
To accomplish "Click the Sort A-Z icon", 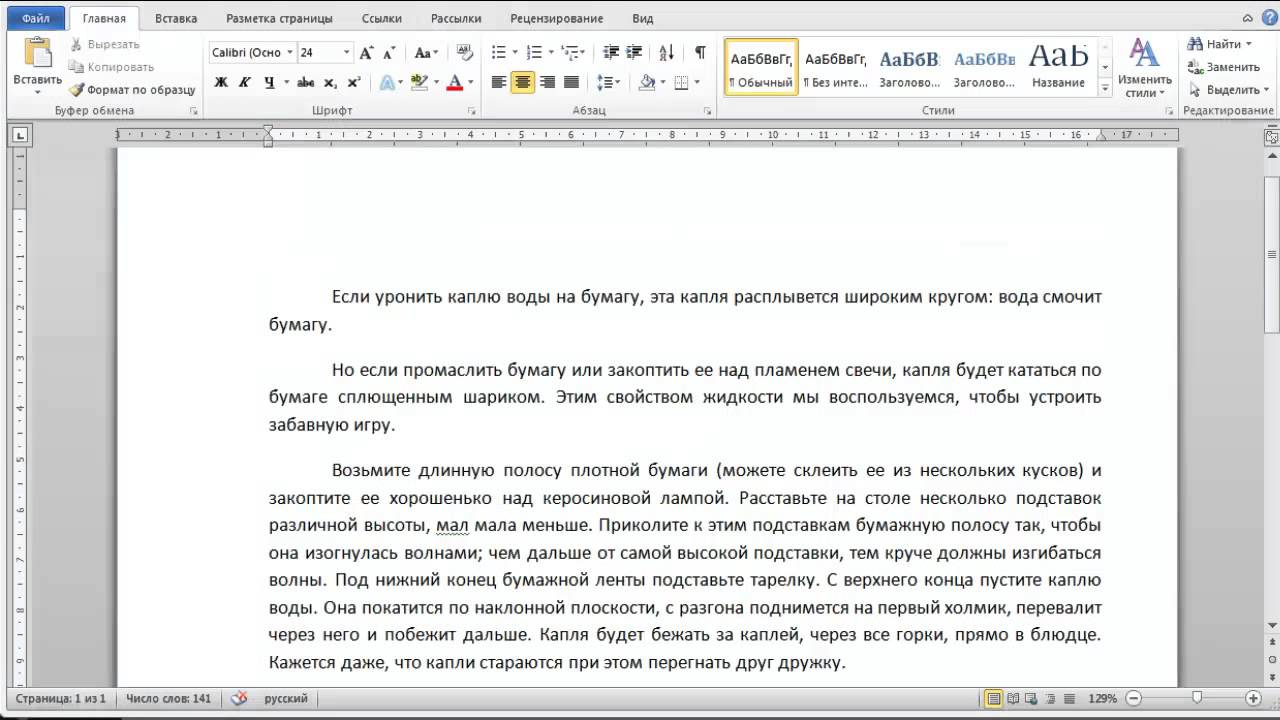I will coord(668,53).
